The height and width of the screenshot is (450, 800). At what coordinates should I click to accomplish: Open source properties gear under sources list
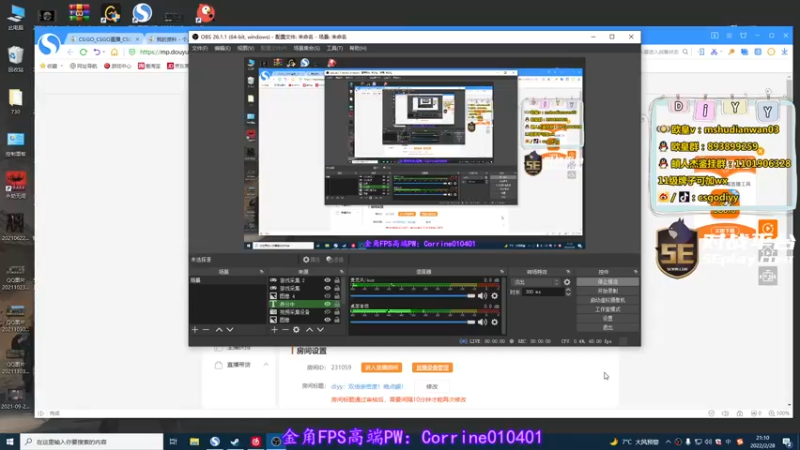click(x=296, y=330)
